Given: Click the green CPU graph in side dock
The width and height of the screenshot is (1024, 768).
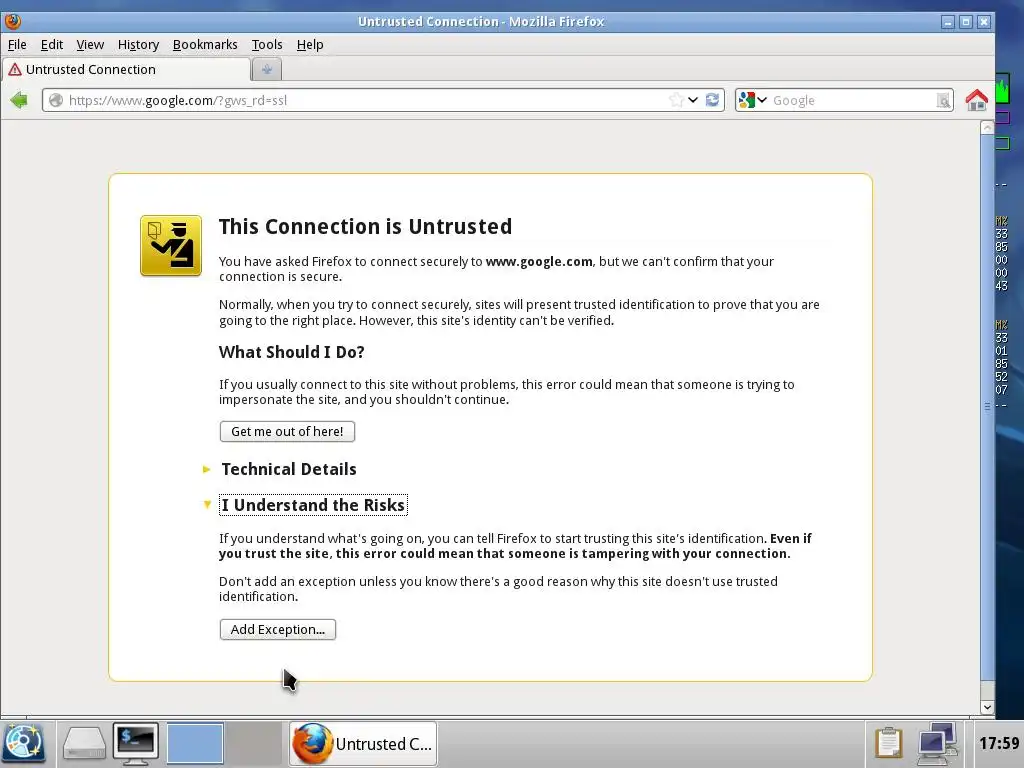Looking at the screenshot, I should (1002, 89).
